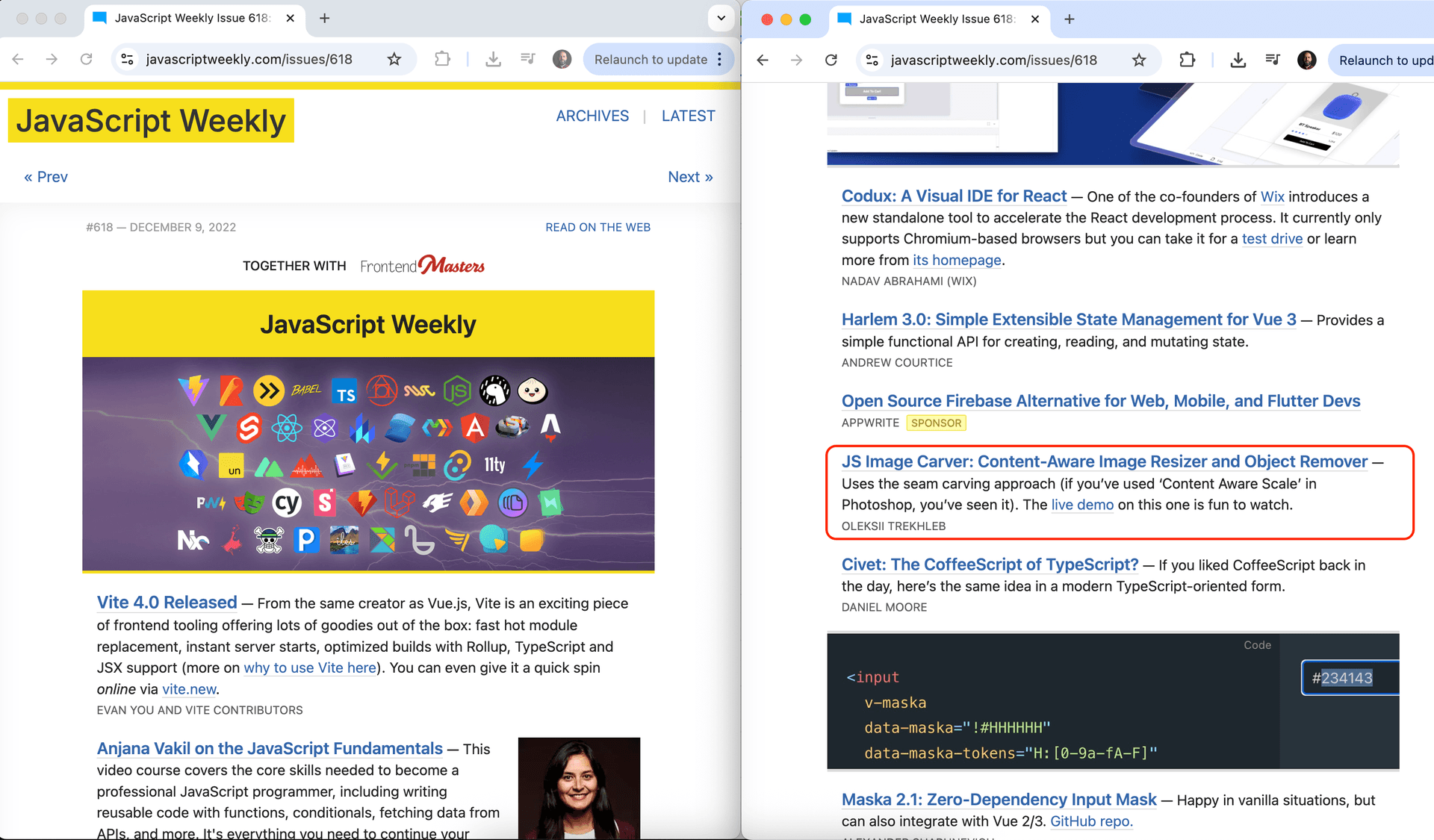Bookmark this page with star in left window
Screen dimensions: 1434x840
tap(394, 59)
